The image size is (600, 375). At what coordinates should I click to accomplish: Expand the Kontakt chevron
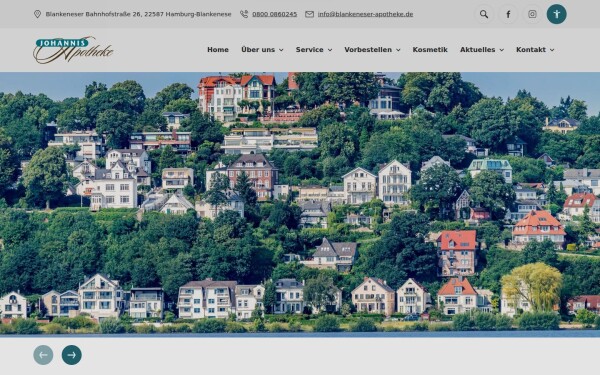[552, 50]
